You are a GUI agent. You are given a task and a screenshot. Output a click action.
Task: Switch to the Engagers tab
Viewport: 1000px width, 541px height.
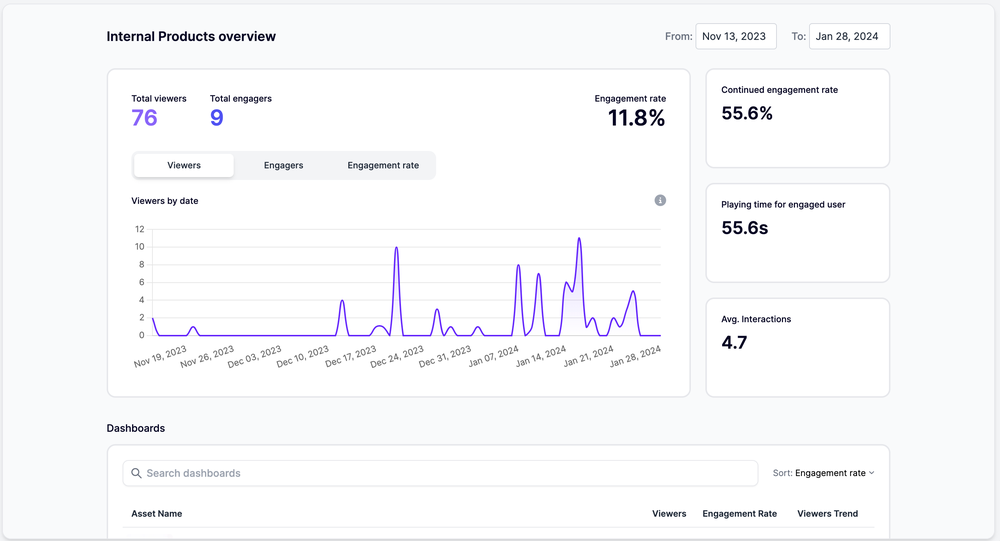pyautogui.click(x=283, y=165)
